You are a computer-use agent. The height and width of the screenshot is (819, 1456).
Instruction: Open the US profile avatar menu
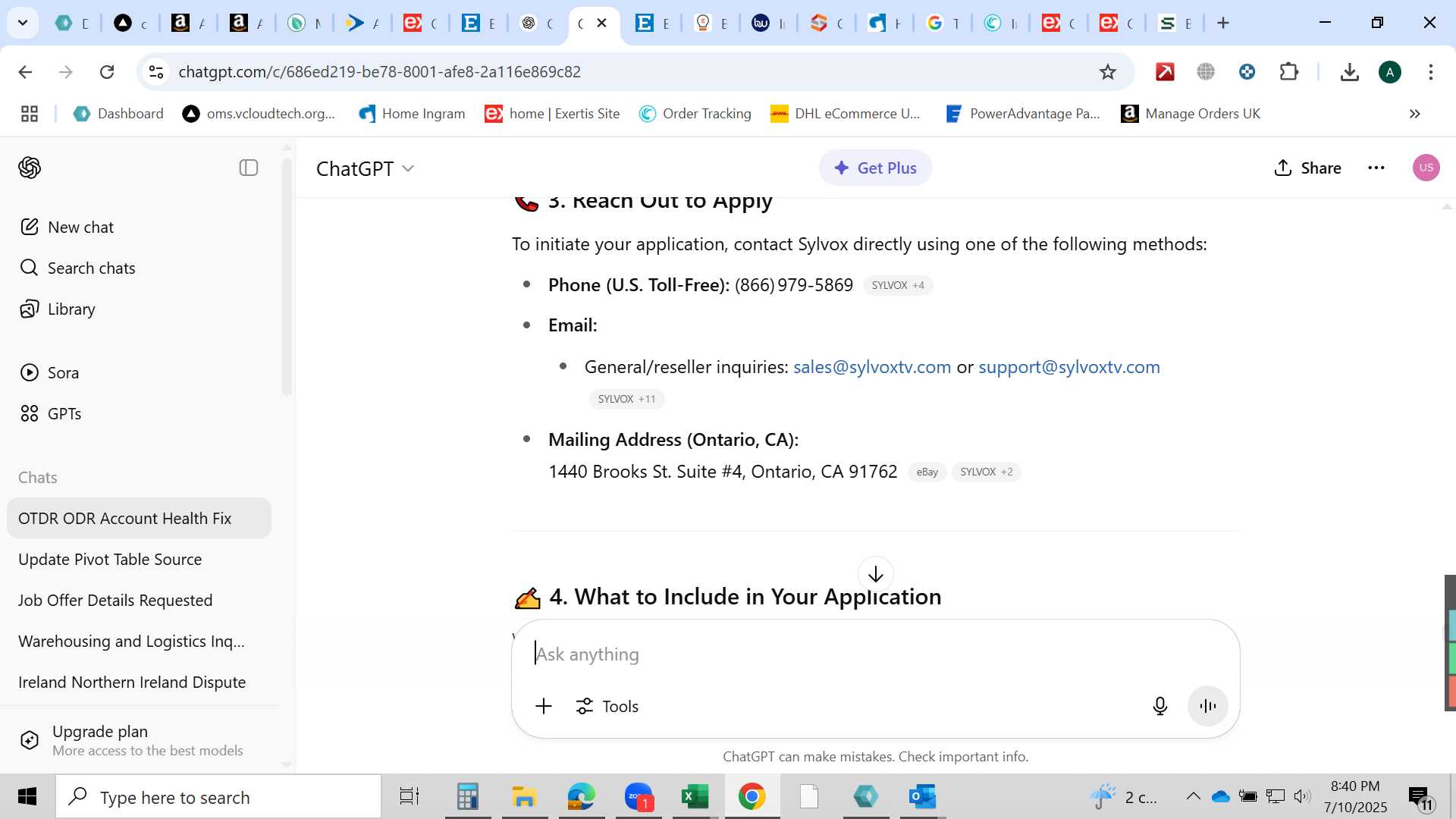(x=1426, y=168)
